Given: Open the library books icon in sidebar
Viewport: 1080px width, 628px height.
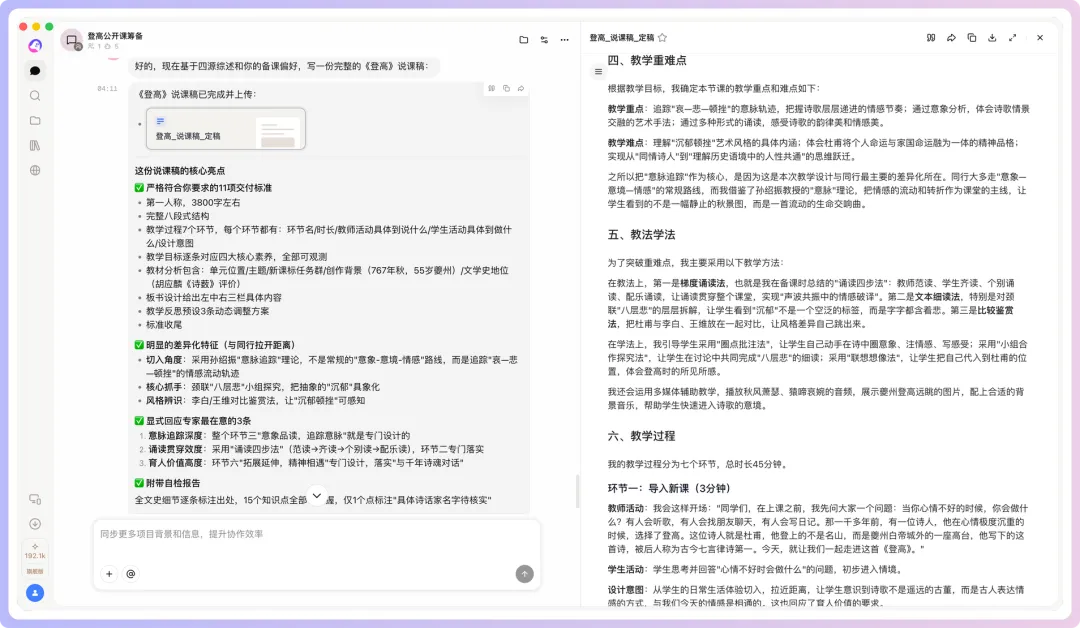Looking at the screenshot, I should [x=35, y=145].
